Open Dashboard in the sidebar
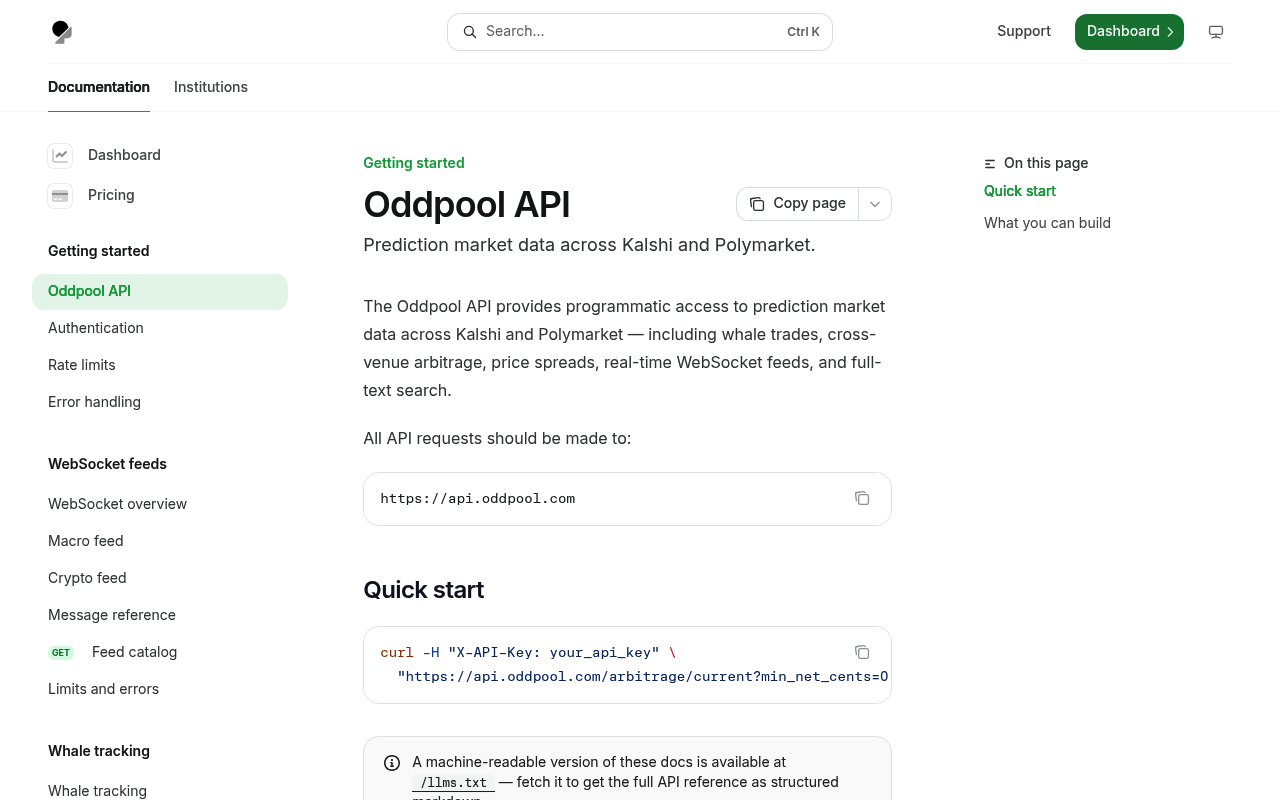Image resolution: width=1280 pixels, height=800 pixels. [x=124, y=155]
